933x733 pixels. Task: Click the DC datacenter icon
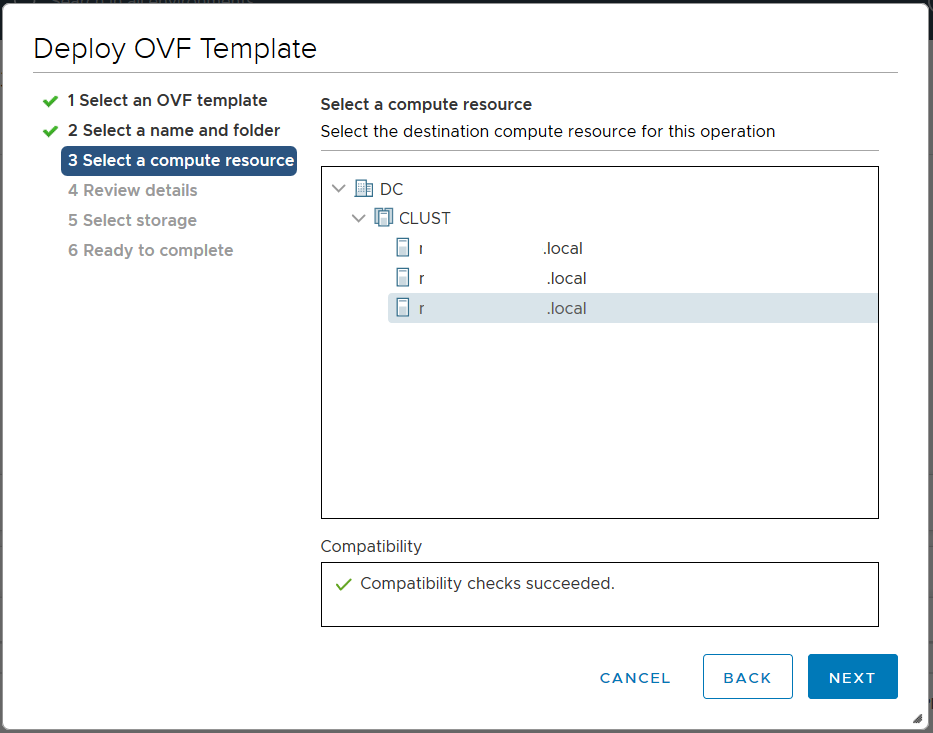click(364, 189)
